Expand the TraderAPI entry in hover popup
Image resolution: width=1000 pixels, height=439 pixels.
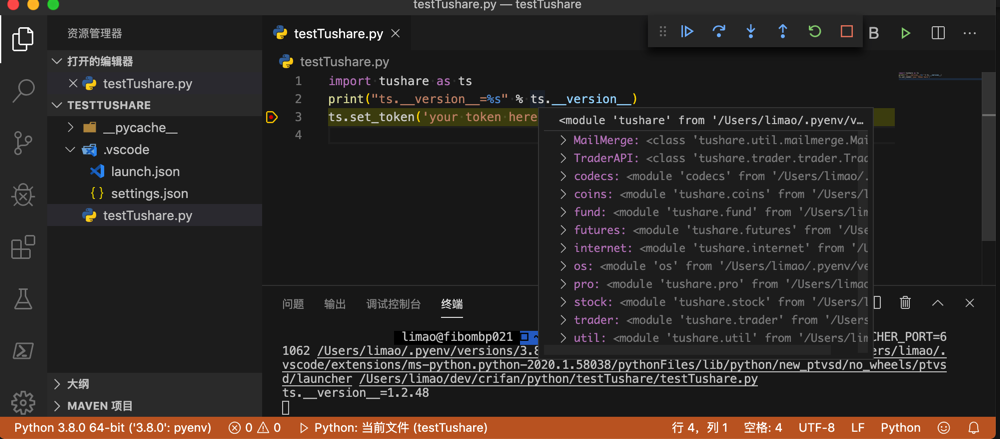click(x=564, y=158)
